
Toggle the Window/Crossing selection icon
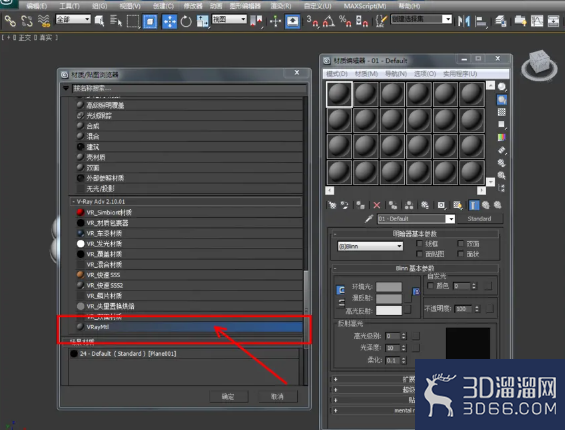pyautogui.click(x=150, y=21)
